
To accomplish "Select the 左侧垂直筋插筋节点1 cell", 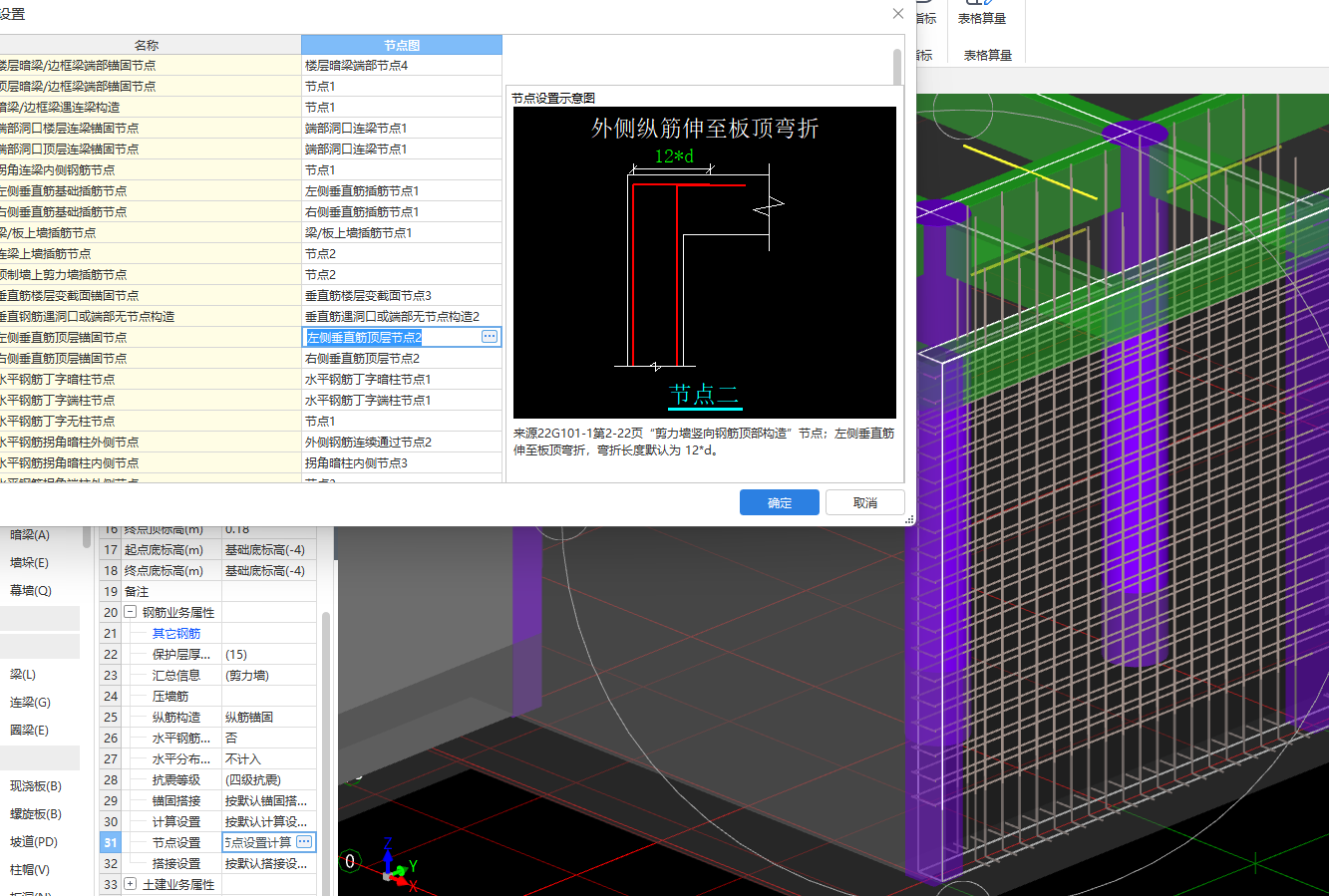I will coord(402,190).
